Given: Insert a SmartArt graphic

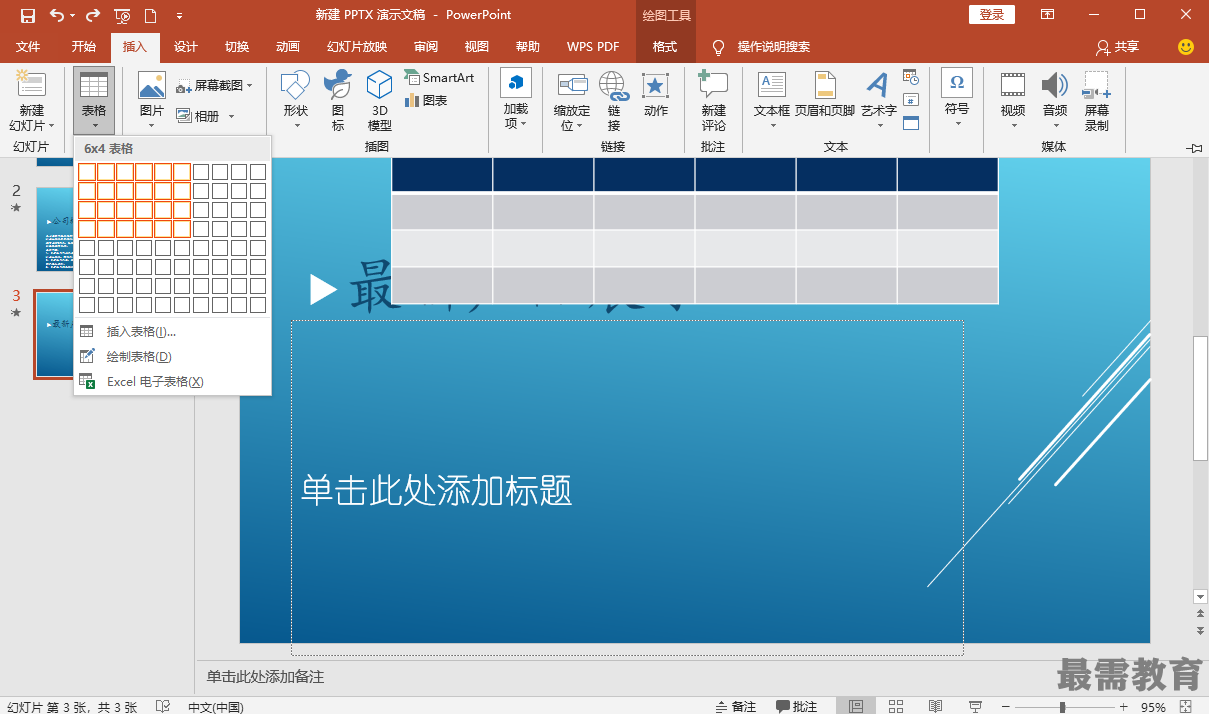Looking at the screenshot, I should 439,78.
